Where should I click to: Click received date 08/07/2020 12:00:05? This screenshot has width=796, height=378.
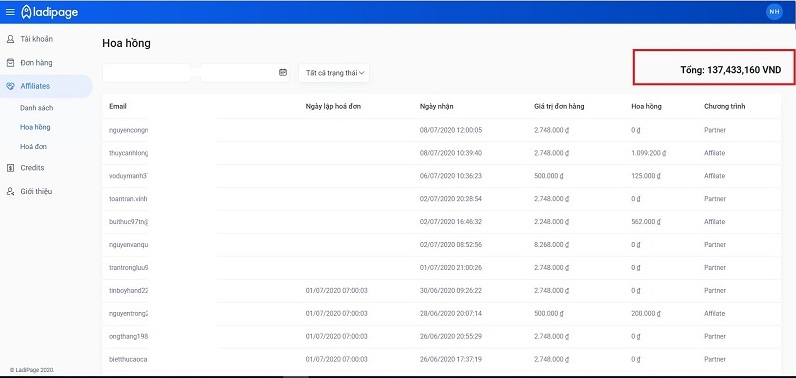[x=451, y=130]
